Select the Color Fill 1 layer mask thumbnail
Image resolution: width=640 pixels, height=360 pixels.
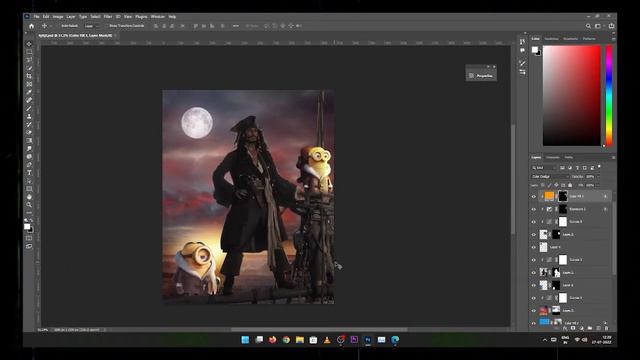click(x=563, y=197)
